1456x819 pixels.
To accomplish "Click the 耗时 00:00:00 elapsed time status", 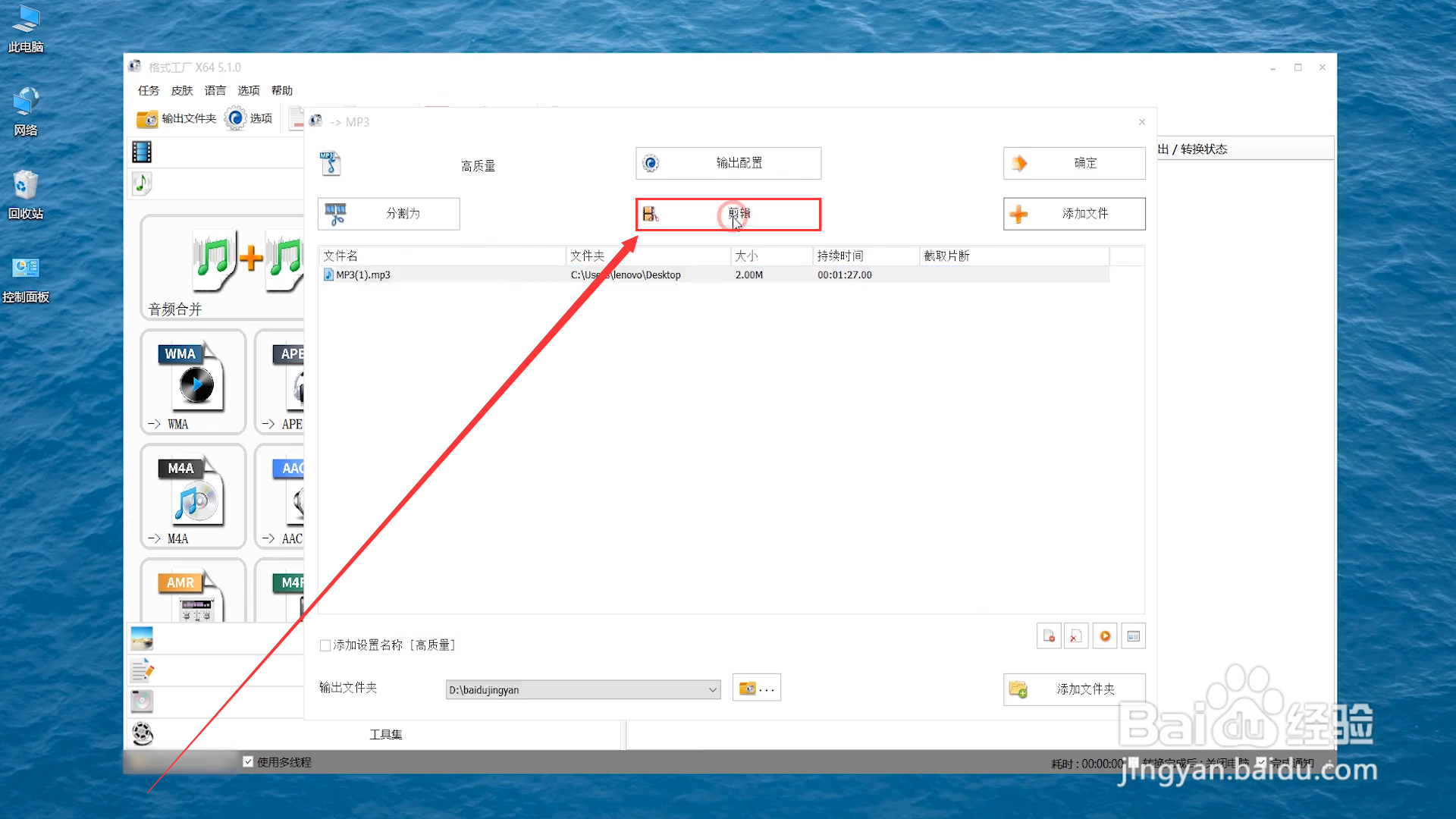I will (1087, 764).
